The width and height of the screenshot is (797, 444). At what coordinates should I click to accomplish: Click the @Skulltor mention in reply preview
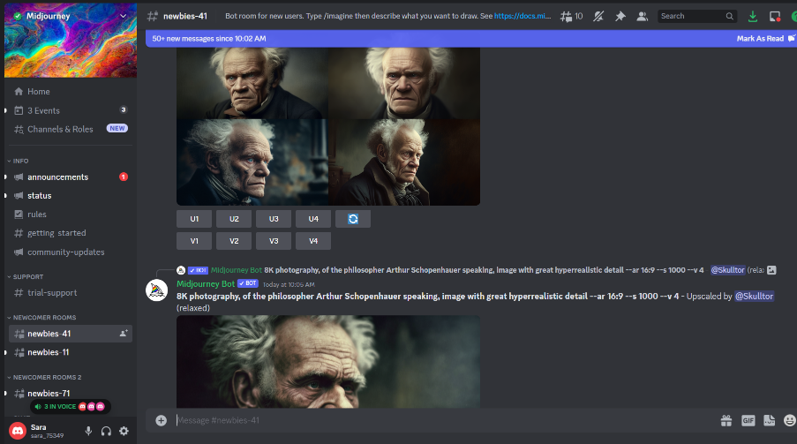point(727,270)
